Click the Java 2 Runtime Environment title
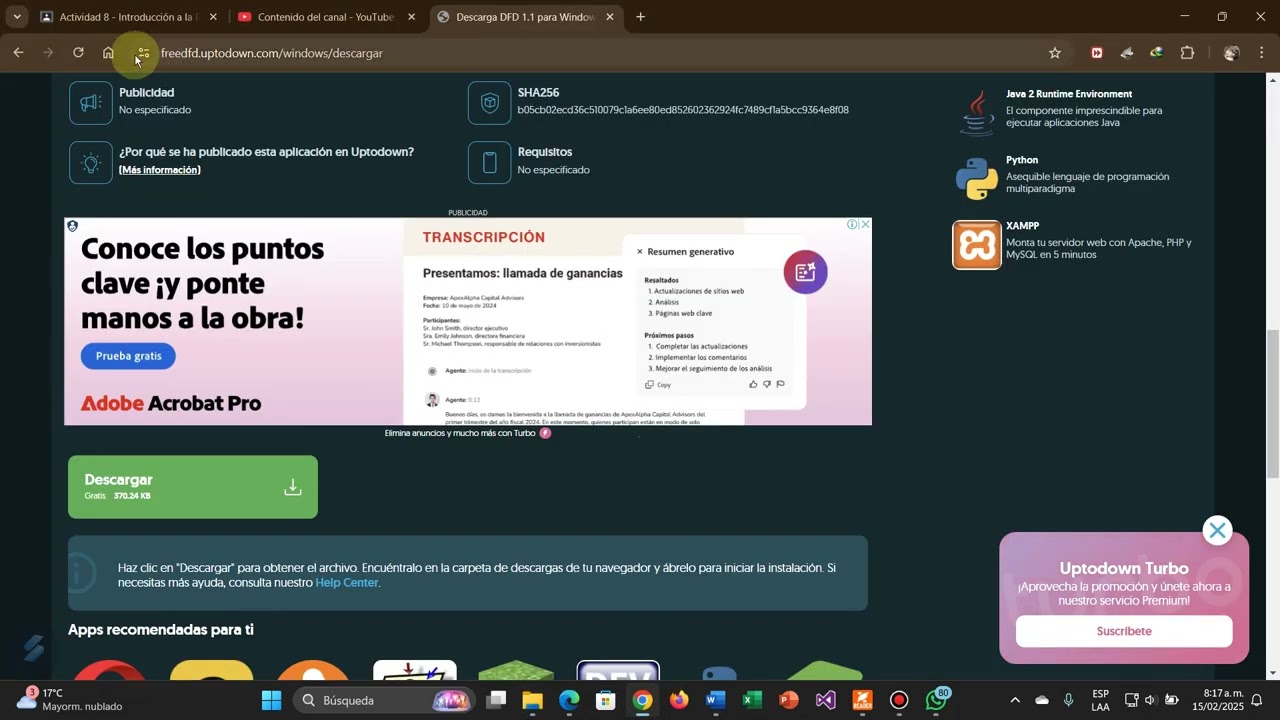The width and height of the screenshot is (1280, 720). [1069, 94]
